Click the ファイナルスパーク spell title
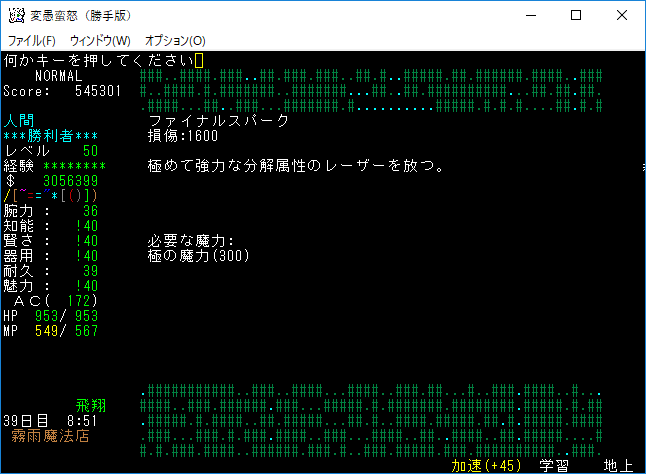The height and width of the screenshot is (474, 646). 218,121
